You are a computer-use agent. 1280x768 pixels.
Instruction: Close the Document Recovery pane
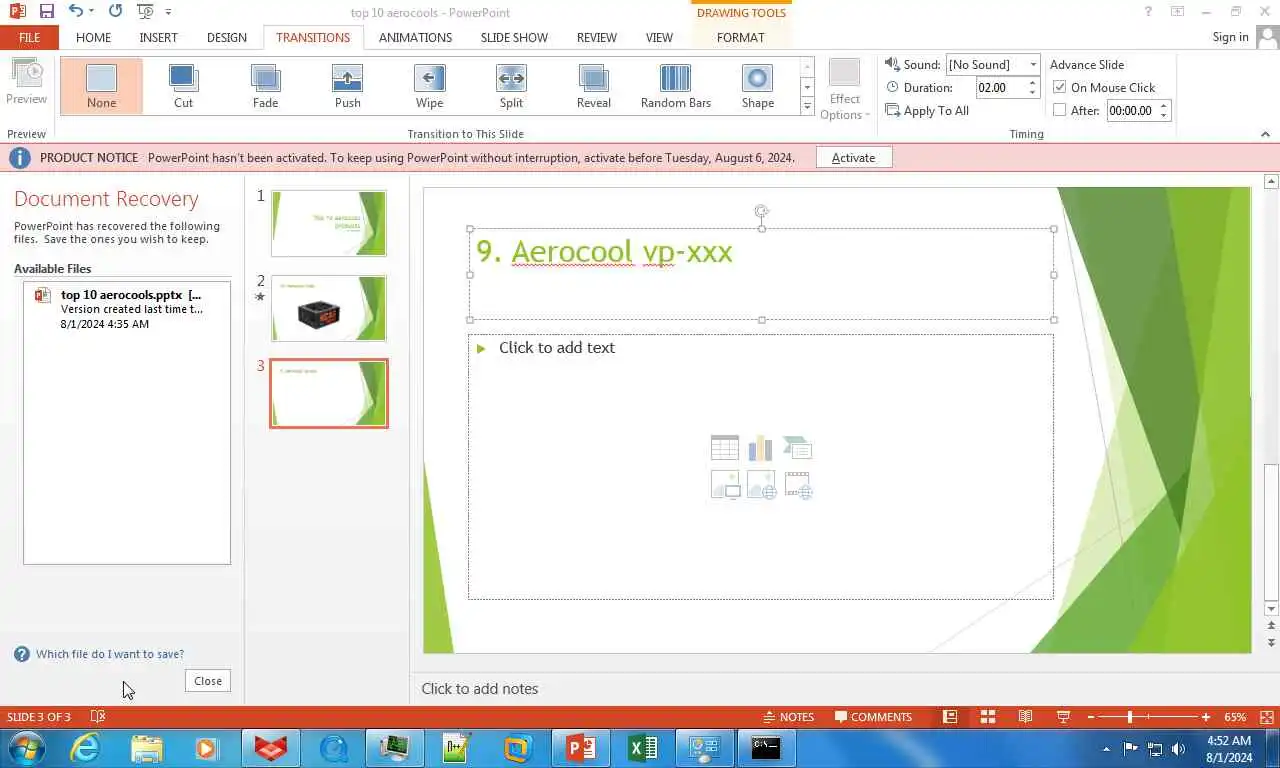(x=208, y=681)
